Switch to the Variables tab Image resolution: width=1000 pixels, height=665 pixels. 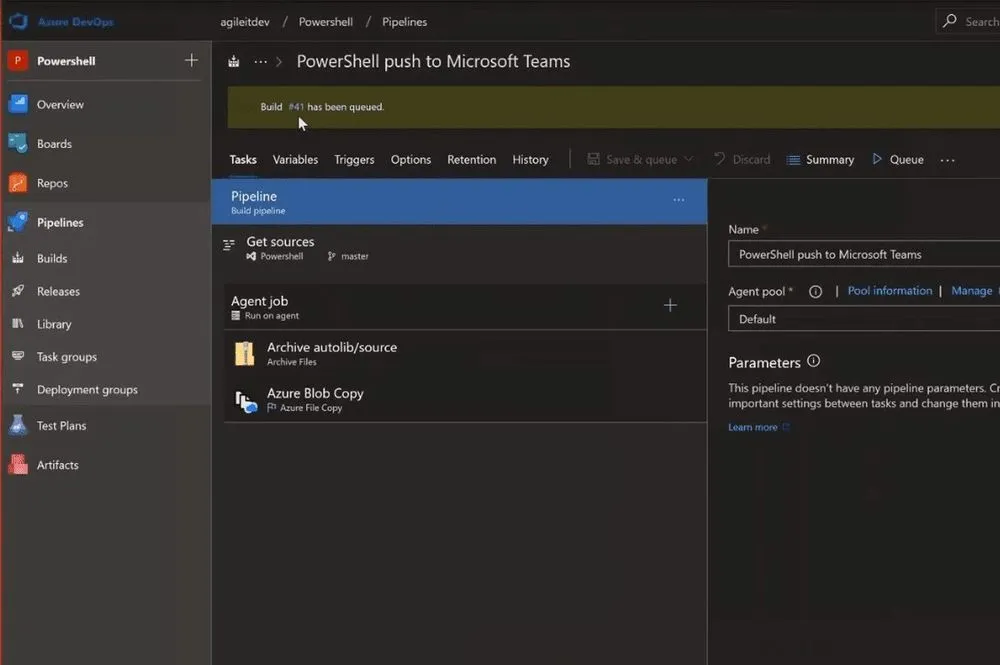click(x=295, y=159)
